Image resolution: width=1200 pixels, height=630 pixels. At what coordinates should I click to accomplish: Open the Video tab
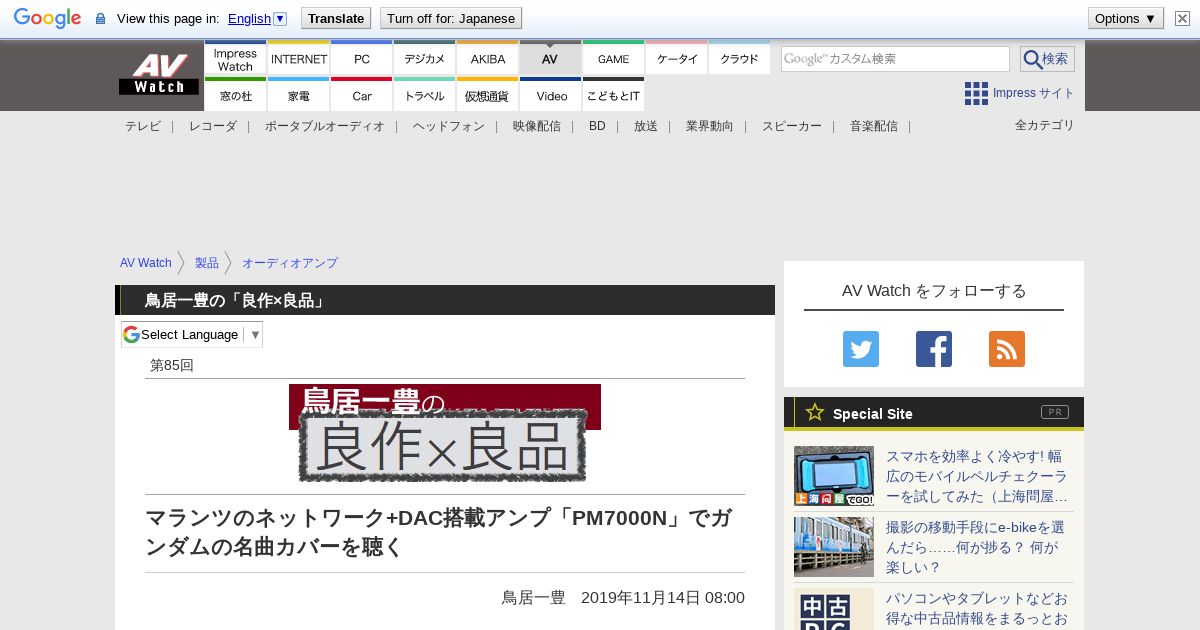click(551, 95)
